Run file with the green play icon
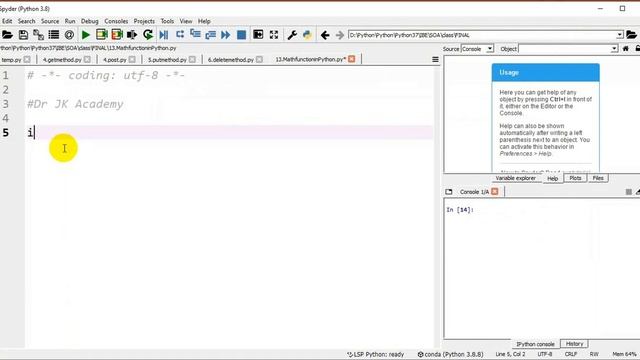Image resolution: width=640 pixels, height=360 pixels. 86,35
